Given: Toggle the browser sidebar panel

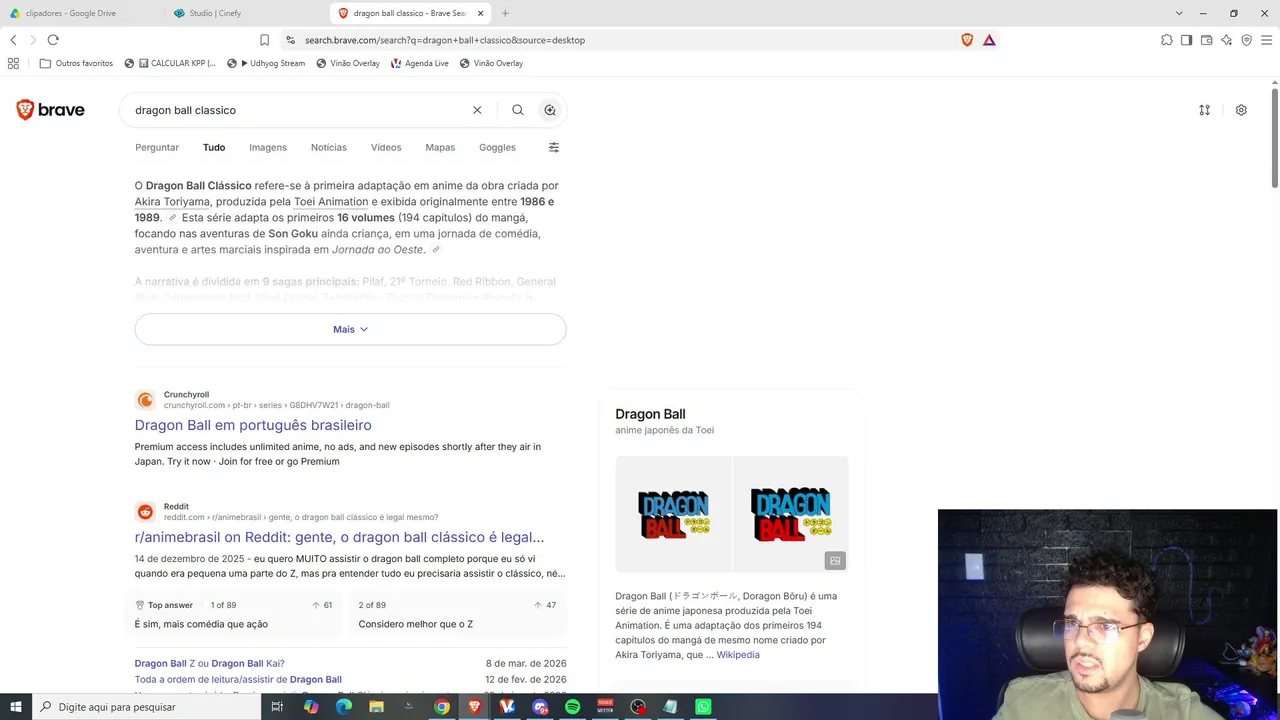Looking at the screenshot, I should (1186, 40).
